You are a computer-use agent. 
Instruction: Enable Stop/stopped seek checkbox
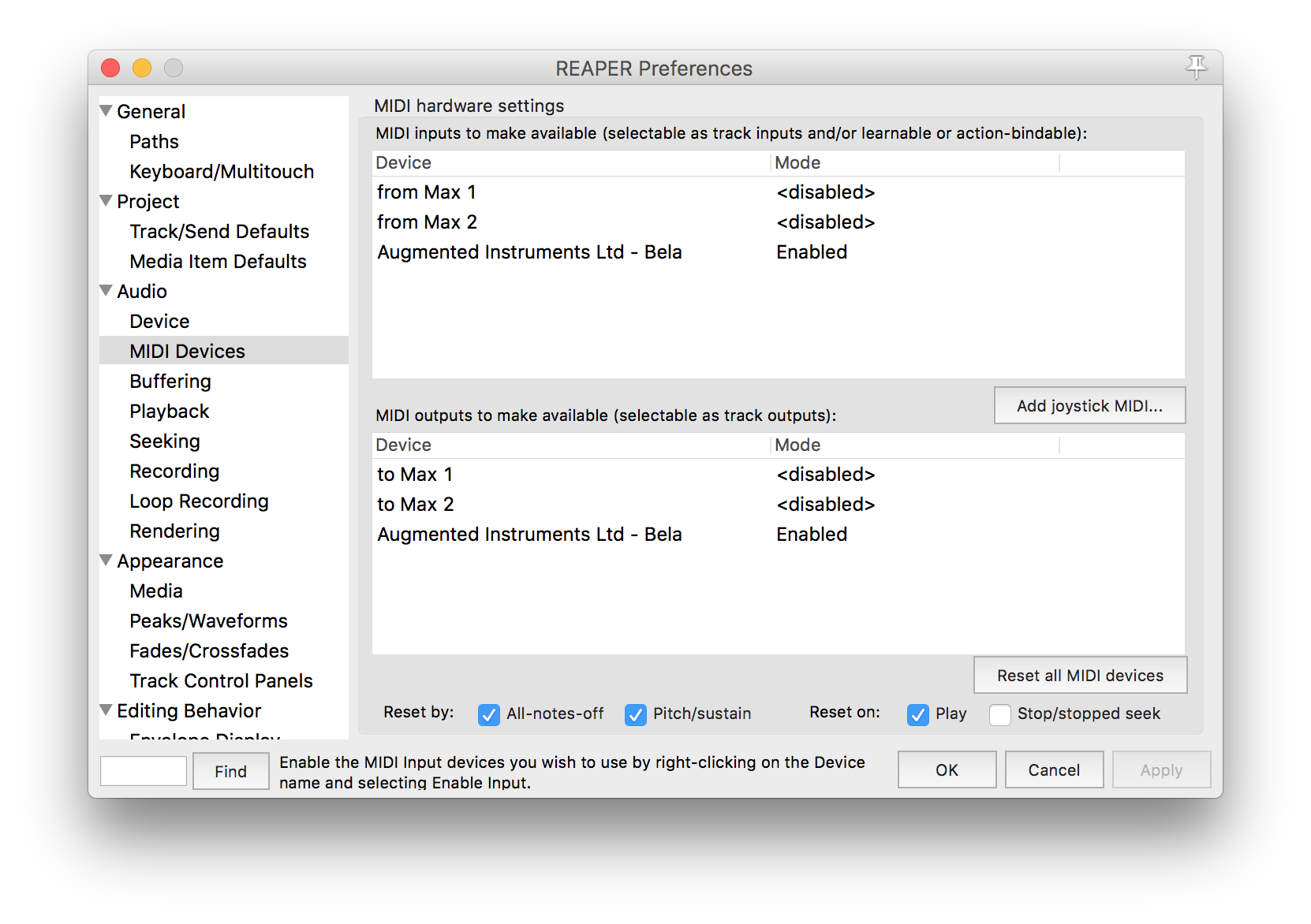pos(1000,714)
